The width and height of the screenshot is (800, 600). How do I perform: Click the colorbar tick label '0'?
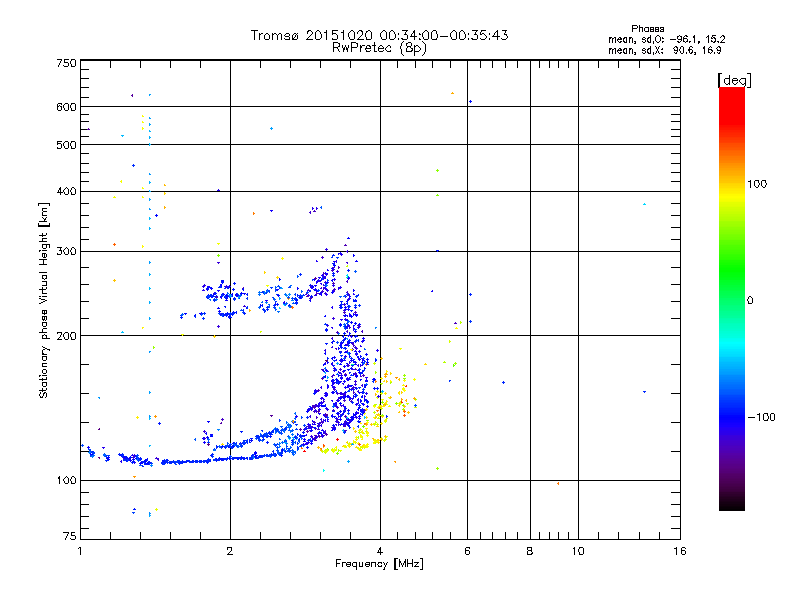coord(750,301)
